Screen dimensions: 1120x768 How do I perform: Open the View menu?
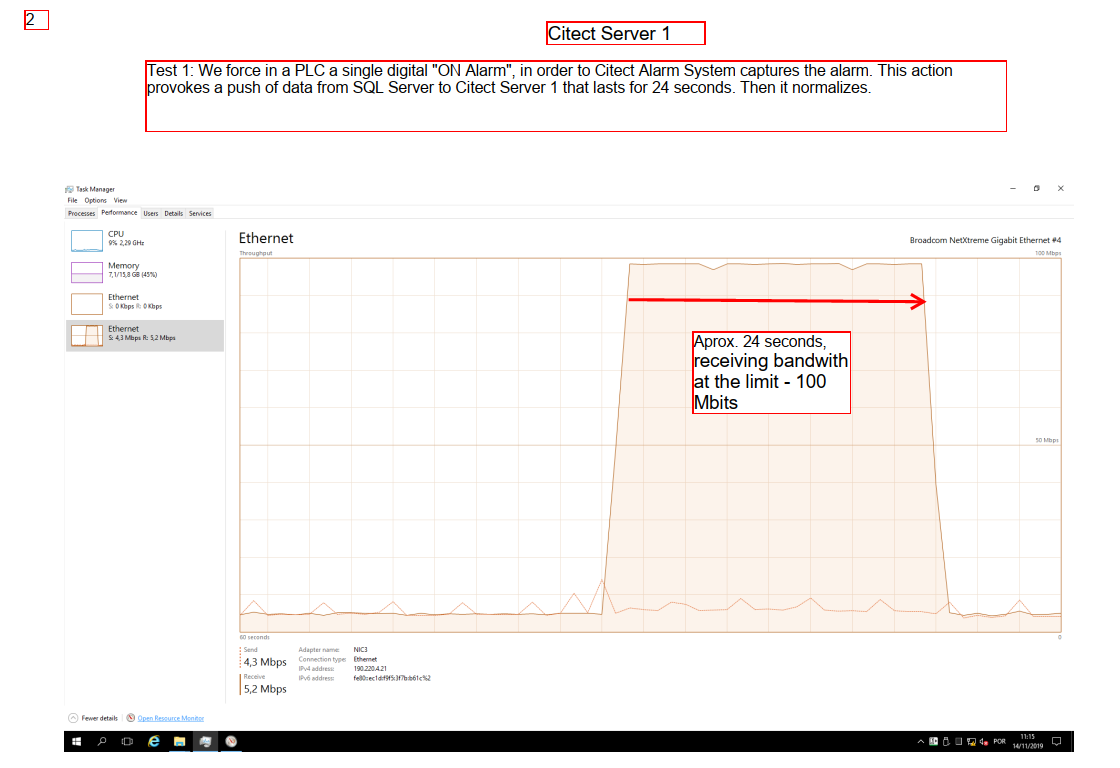pos(120,201)
